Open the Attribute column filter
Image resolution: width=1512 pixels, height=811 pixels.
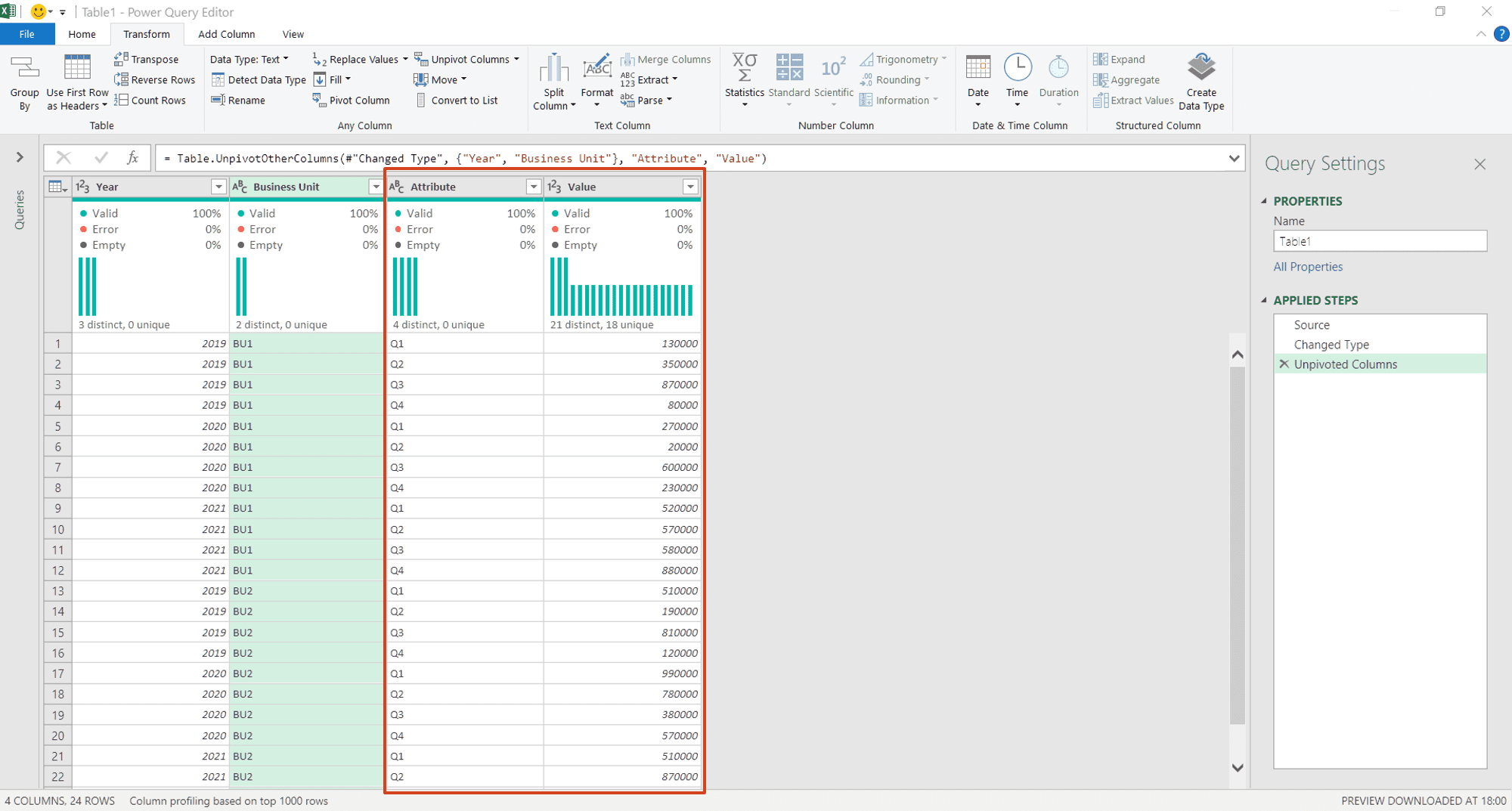pyautogui.click(x=534, y=186)
